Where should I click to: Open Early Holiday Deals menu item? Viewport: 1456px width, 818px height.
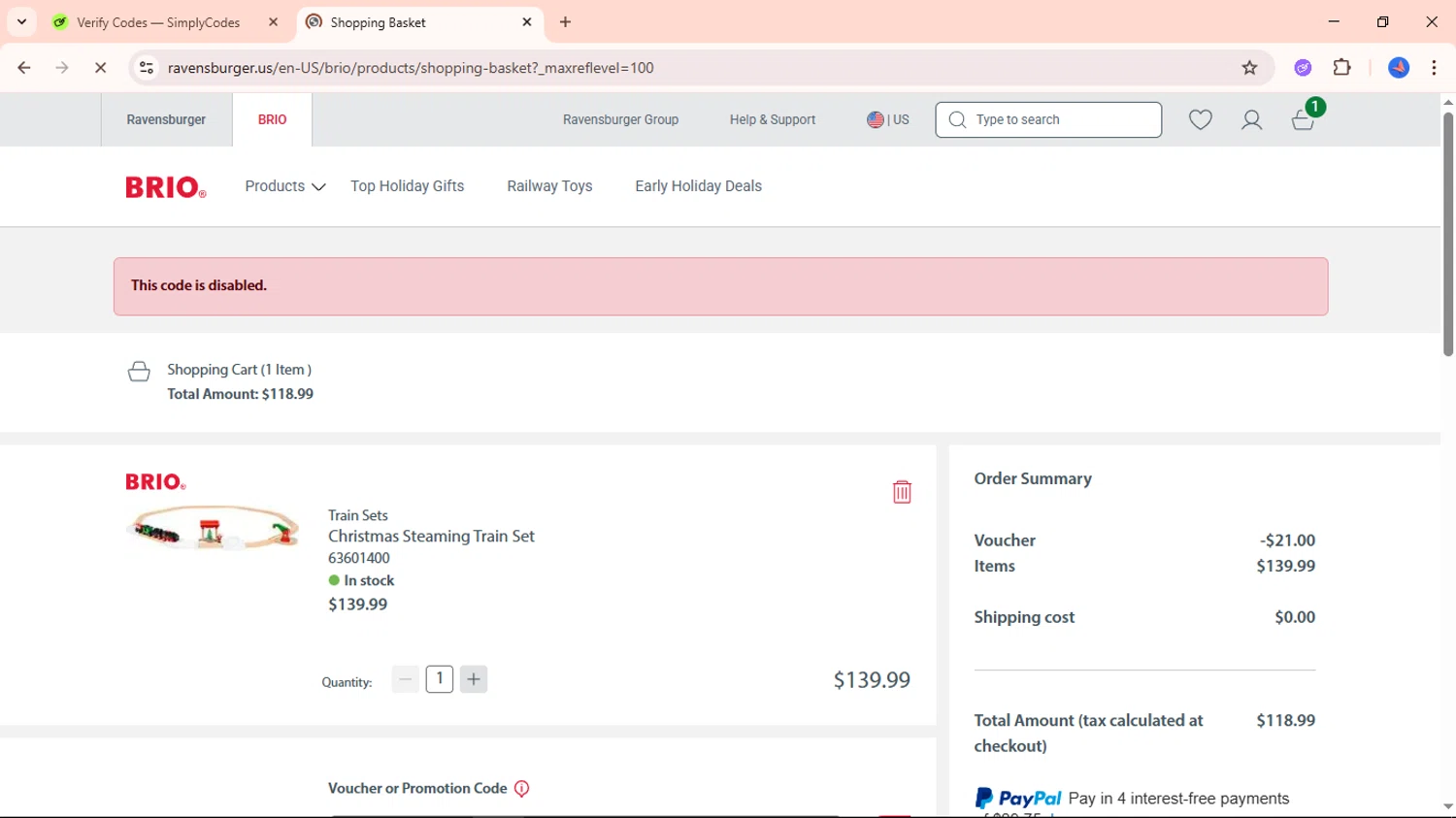point(699,186)
